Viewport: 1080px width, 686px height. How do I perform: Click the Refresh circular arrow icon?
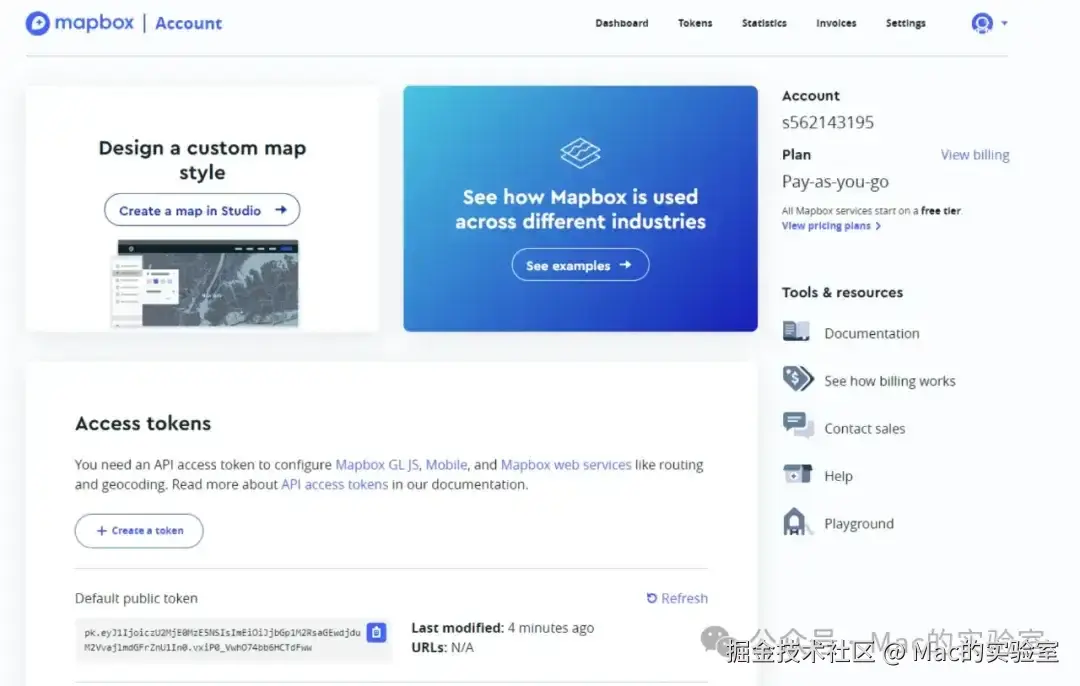pyautogui.click(x=652, y=598)
